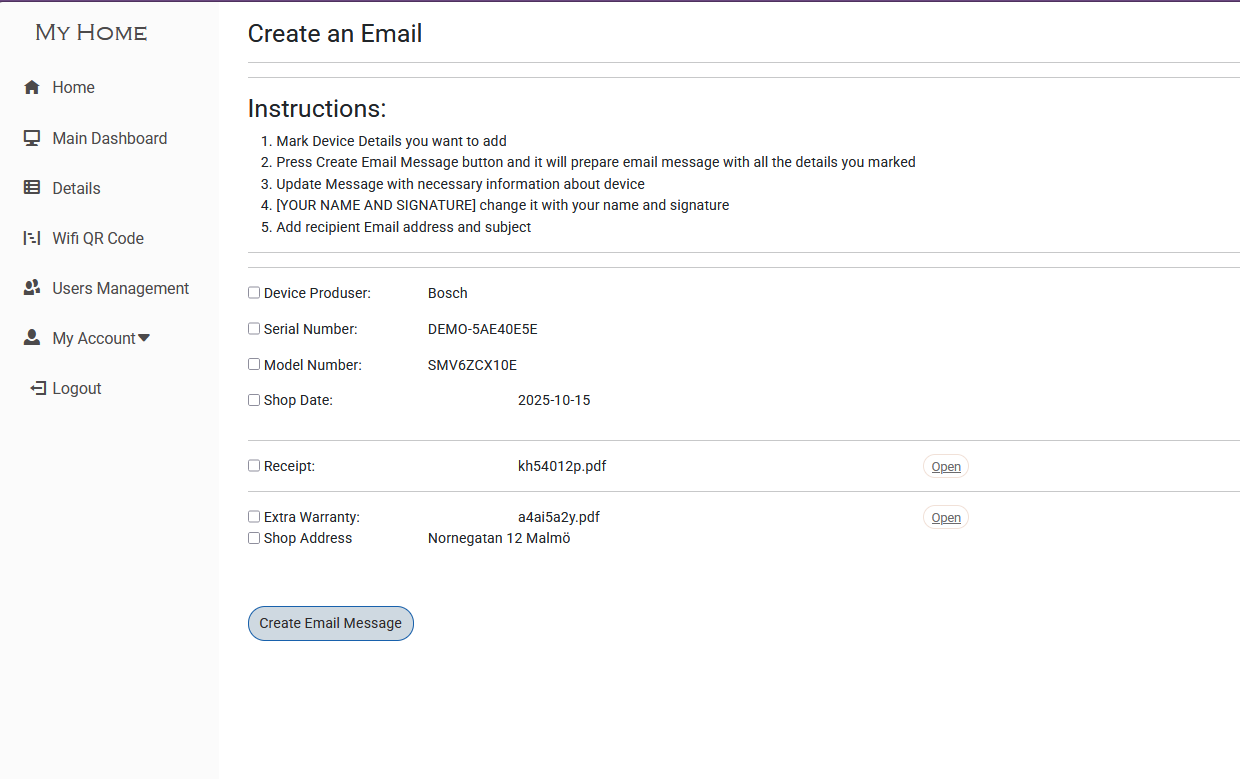Click the Users Management people icon
Viewport: 1240px width, 779px height.
[32, 288]
